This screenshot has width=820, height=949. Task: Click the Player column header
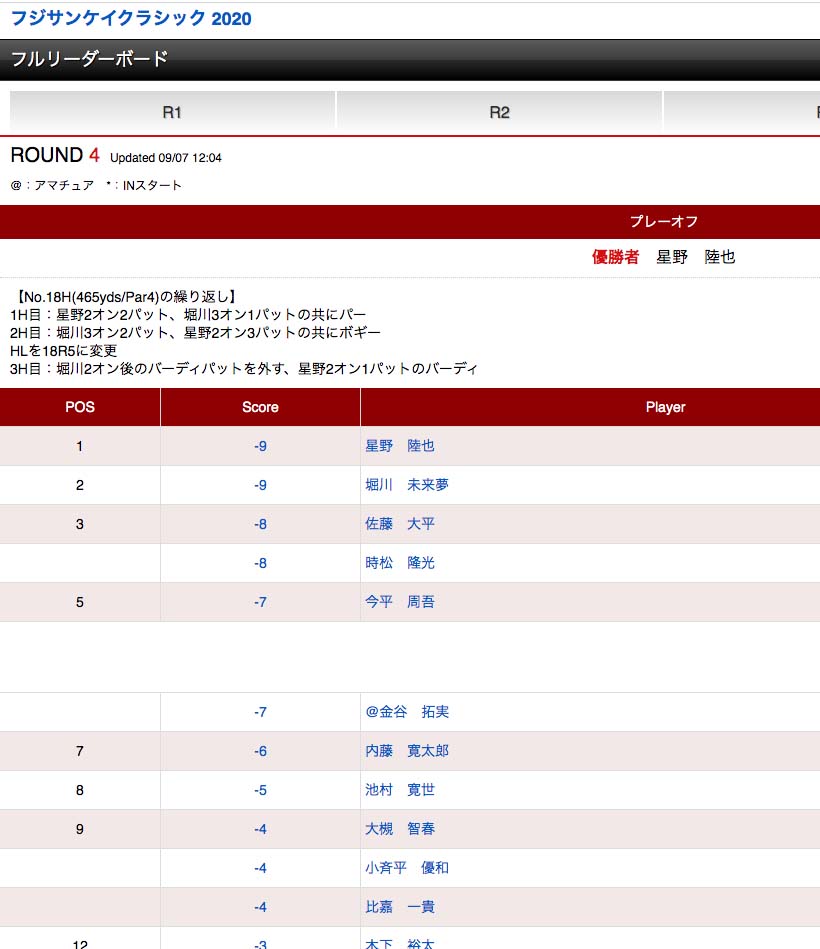tap(665, 407)
